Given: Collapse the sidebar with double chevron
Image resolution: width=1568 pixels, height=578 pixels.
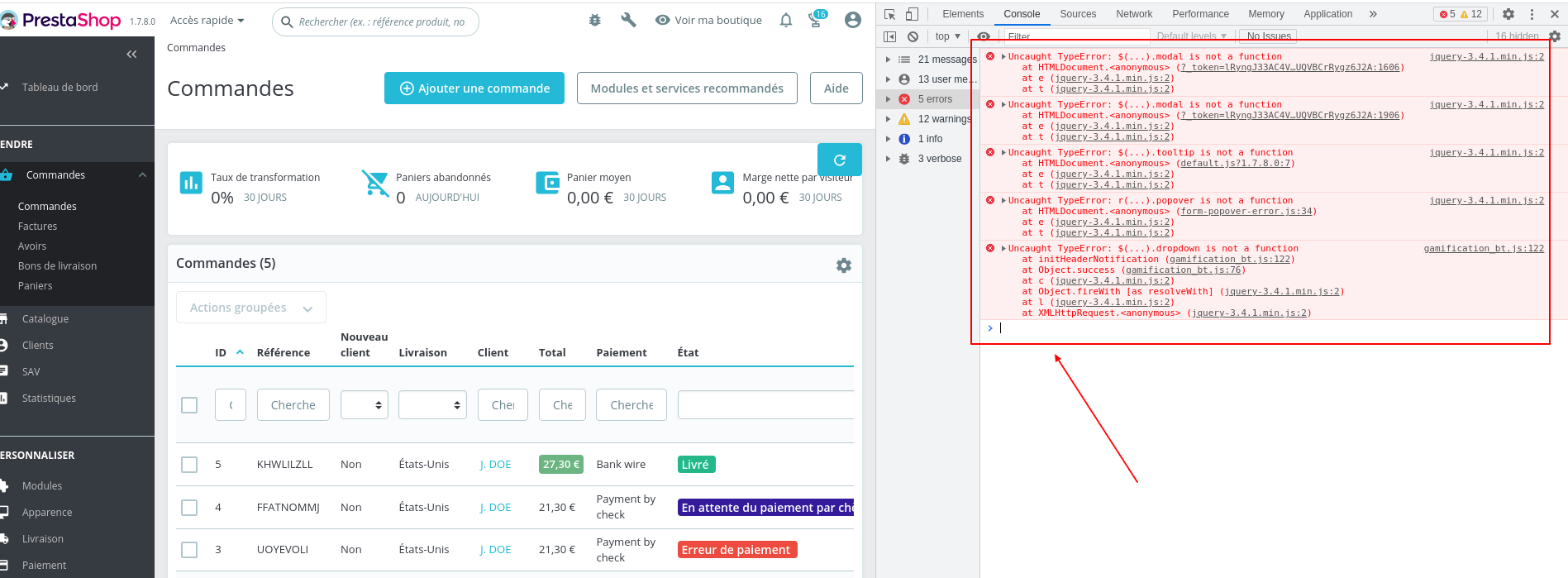Looking at the screenshot, I should coord(131,54).
